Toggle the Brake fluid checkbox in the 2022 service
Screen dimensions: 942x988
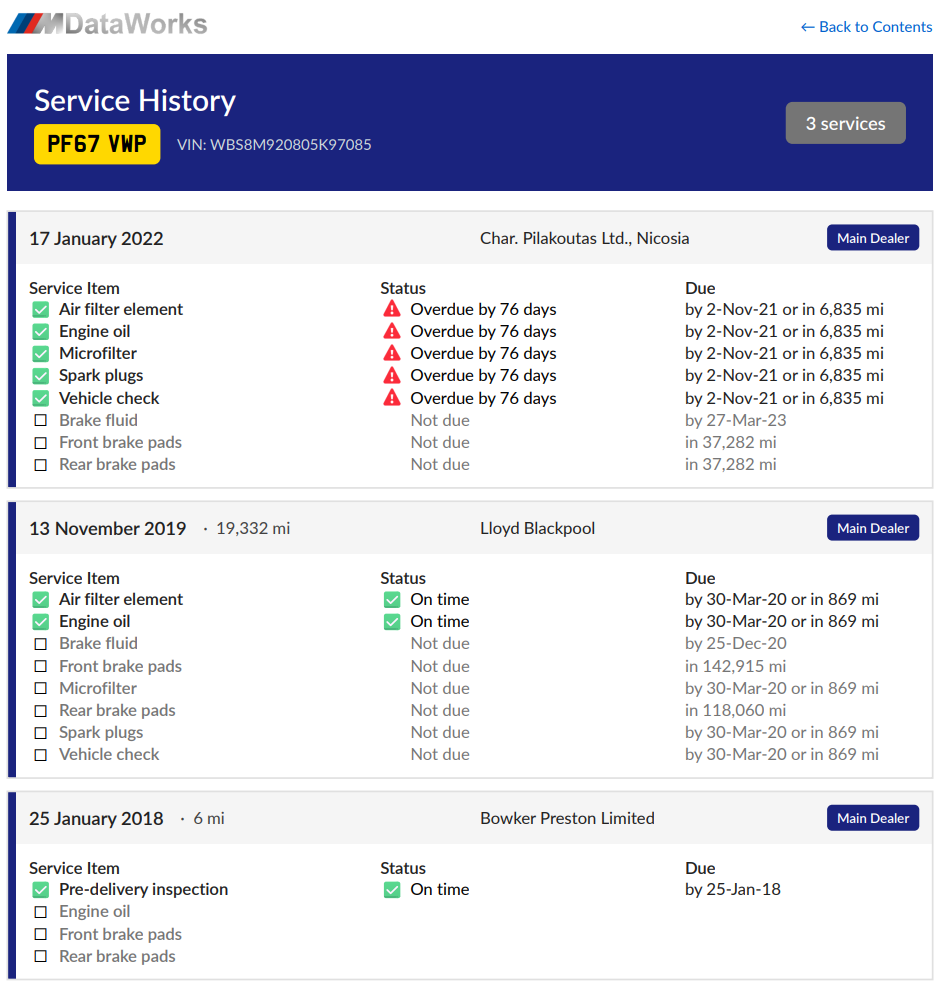(x=41, y=420)
